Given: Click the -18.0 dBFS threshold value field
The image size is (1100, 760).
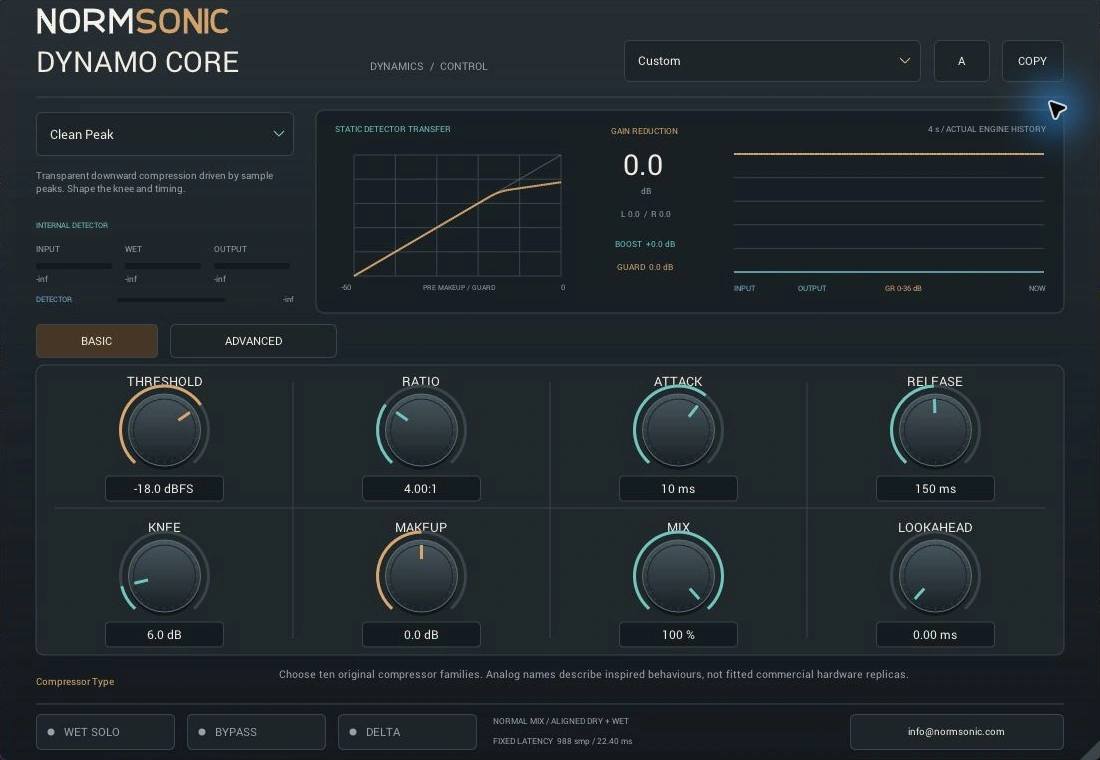Looking at the screenshot, I should pos(164,488).
